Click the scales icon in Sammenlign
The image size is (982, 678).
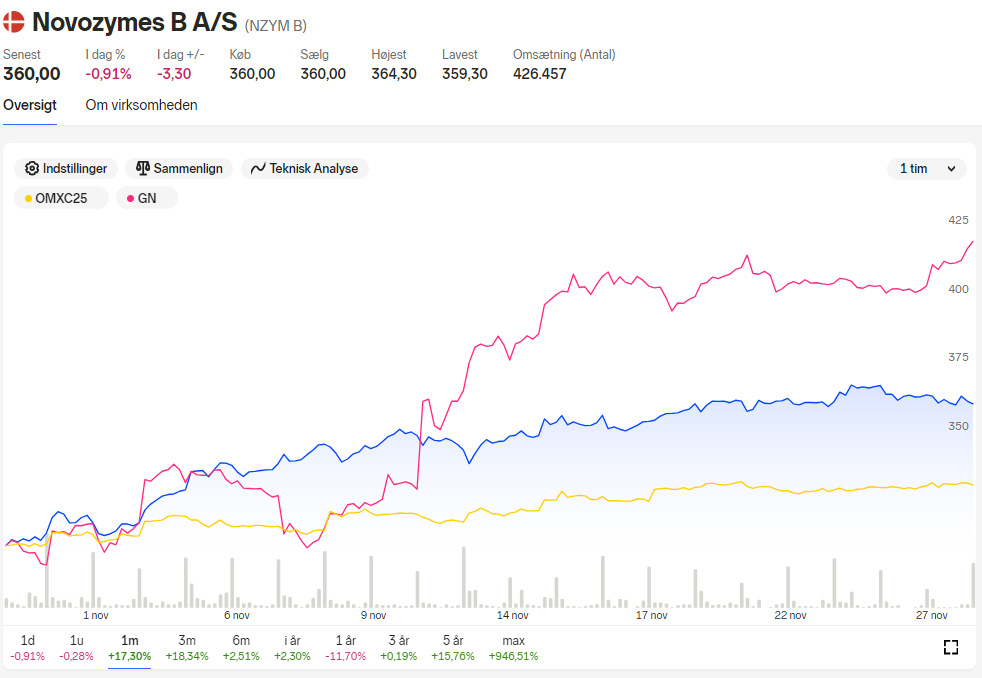(143, 168)
